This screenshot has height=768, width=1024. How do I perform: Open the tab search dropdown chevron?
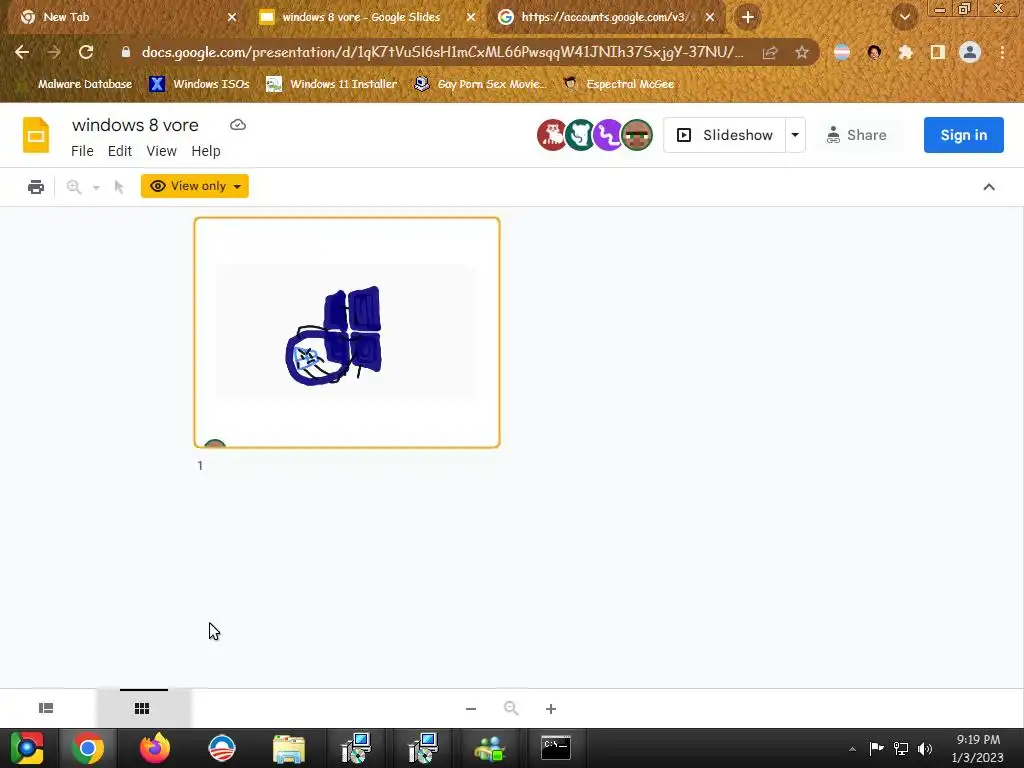(904, 18)
